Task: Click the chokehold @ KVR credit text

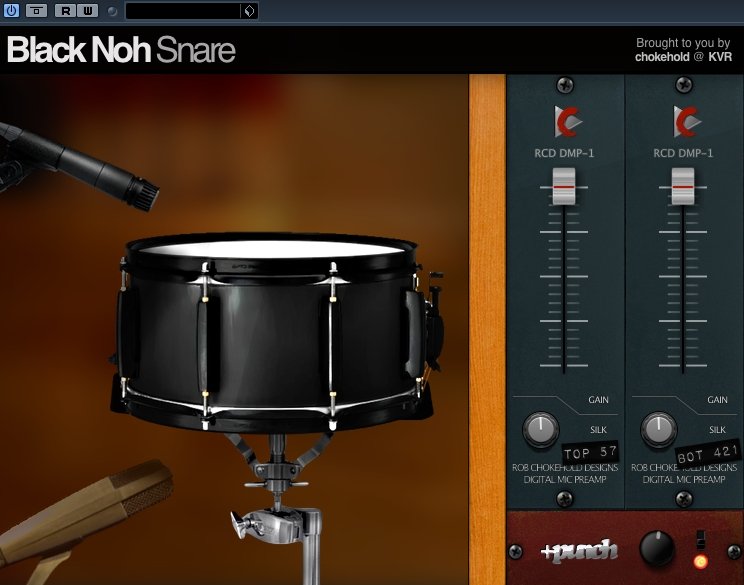Action: (683, 57)
